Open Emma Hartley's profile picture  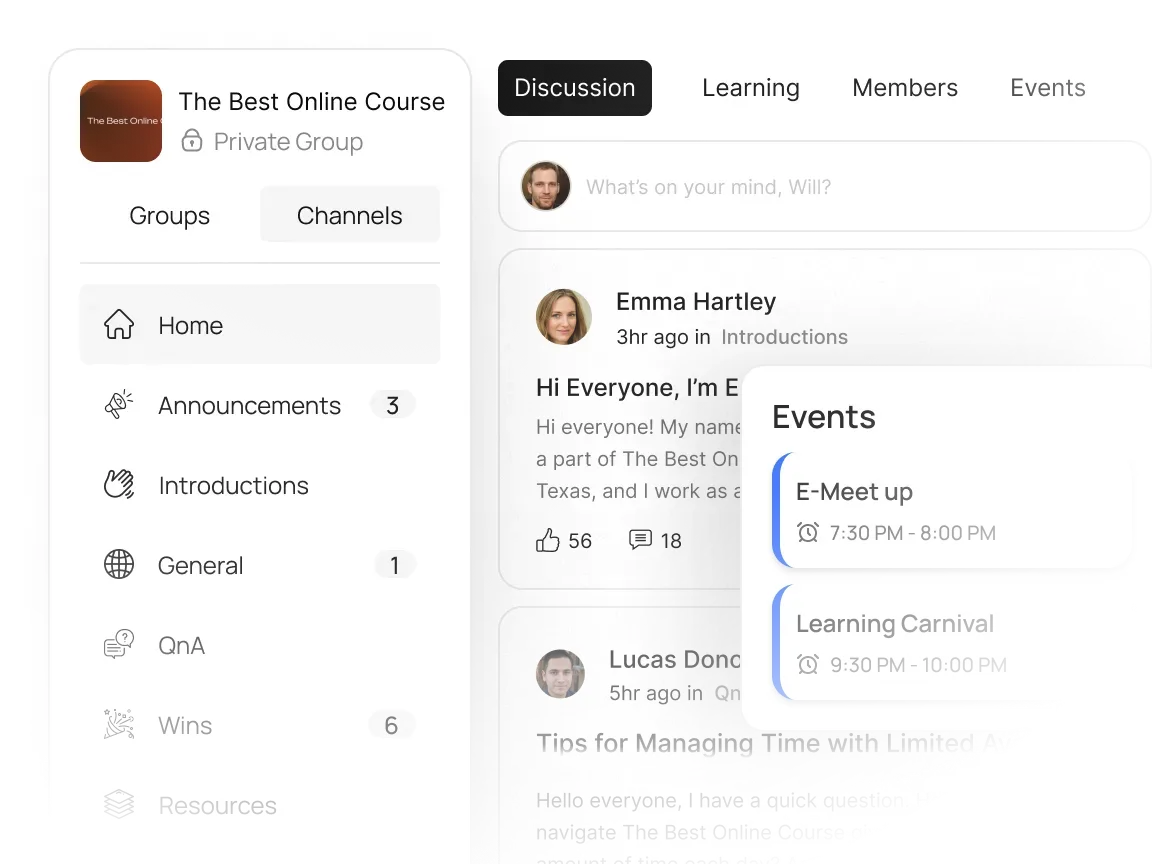pyautogui.click(x=564, y=317)
